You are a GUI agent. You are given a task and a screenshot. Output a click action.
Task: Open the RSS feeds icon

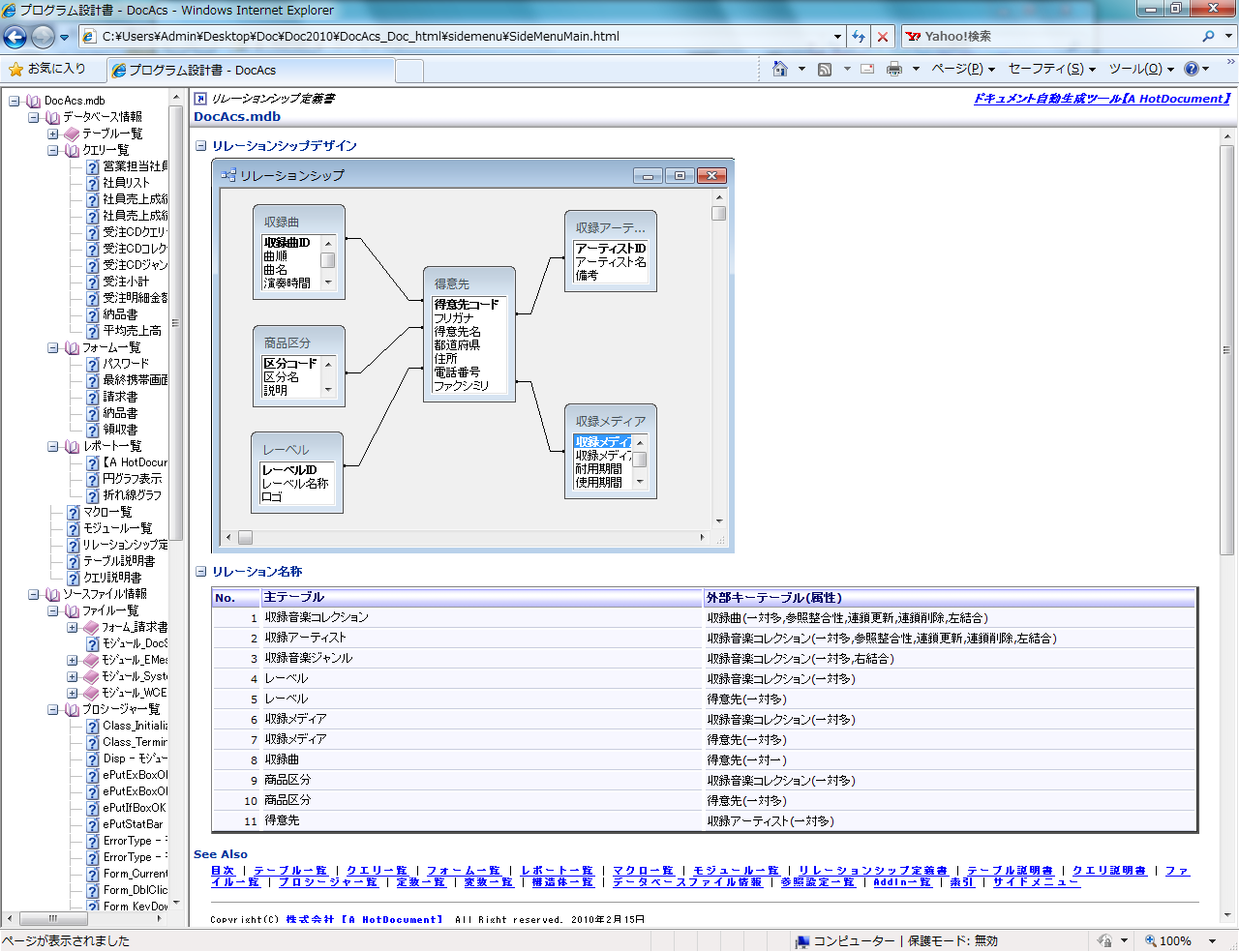[x=825, y=69]
